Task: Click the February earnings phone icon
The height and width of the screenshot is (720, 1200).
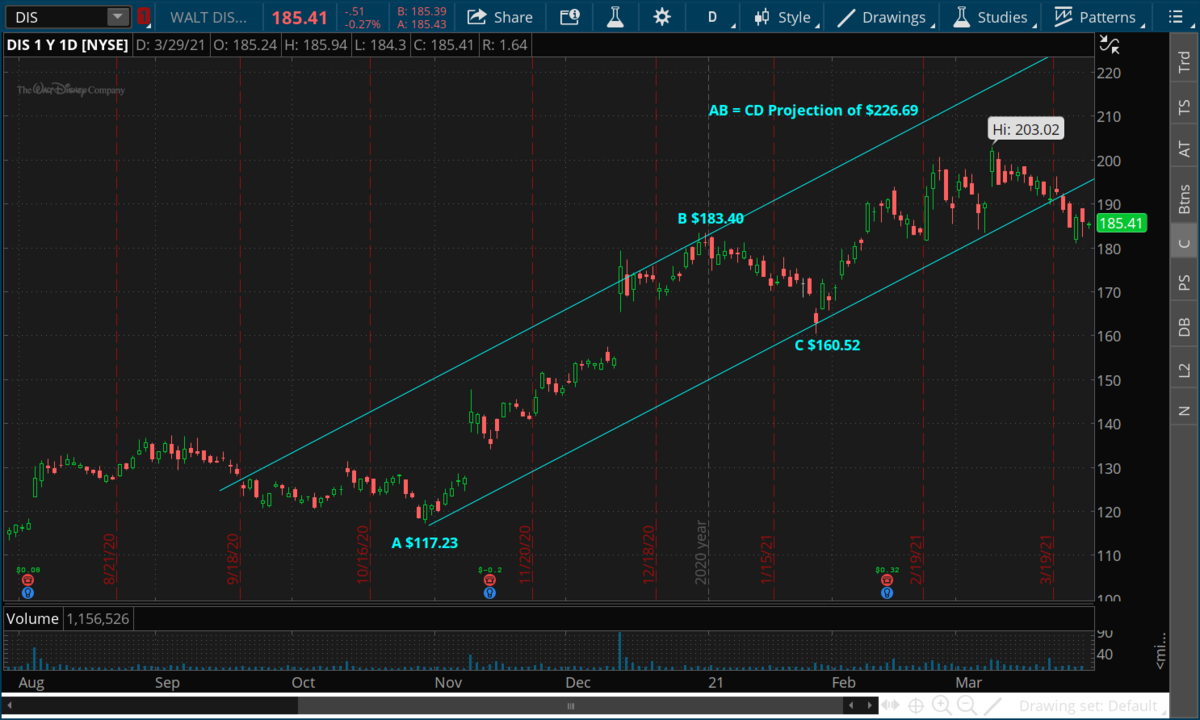Action: pyautogui.click(x=887, y=580)
